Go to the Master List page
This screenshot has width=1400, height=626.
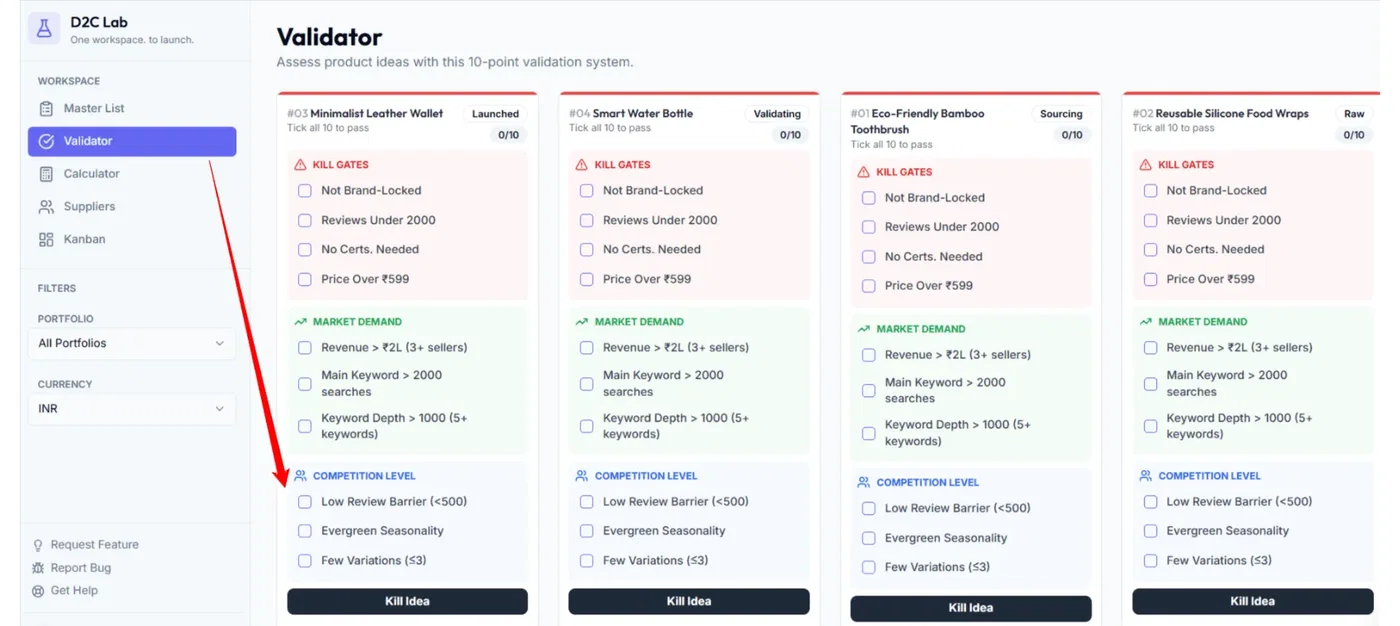[x=94, y=108]
